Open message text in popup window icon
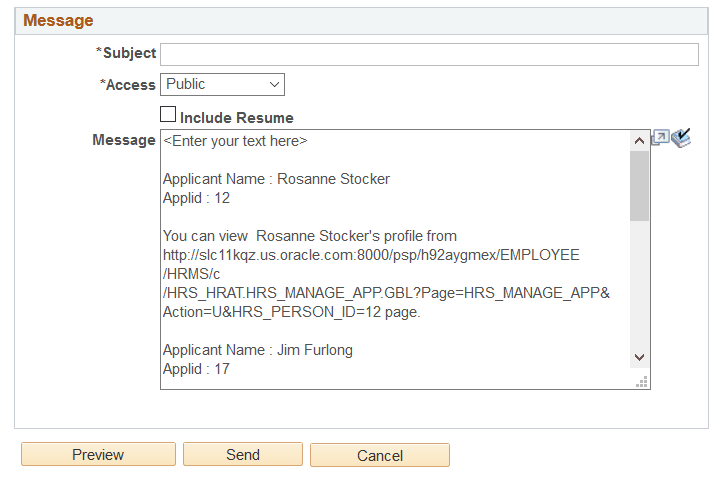 pos(660,138)
